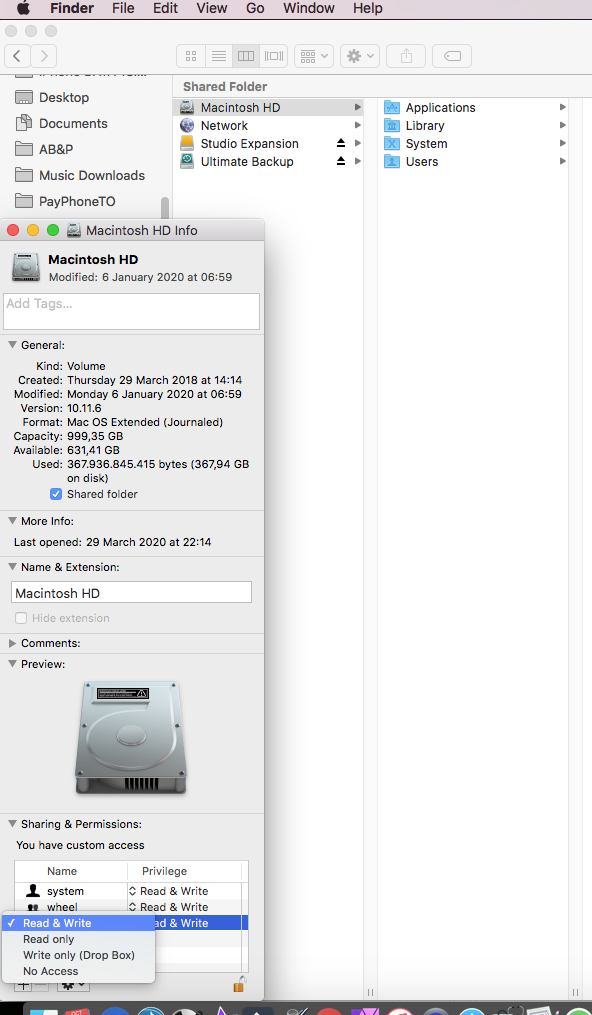The height and width of the screenshot is (1015, 592).
Task: Open the item arrangement dropdown
Action: pyautogui.click(x=314, y=56)
